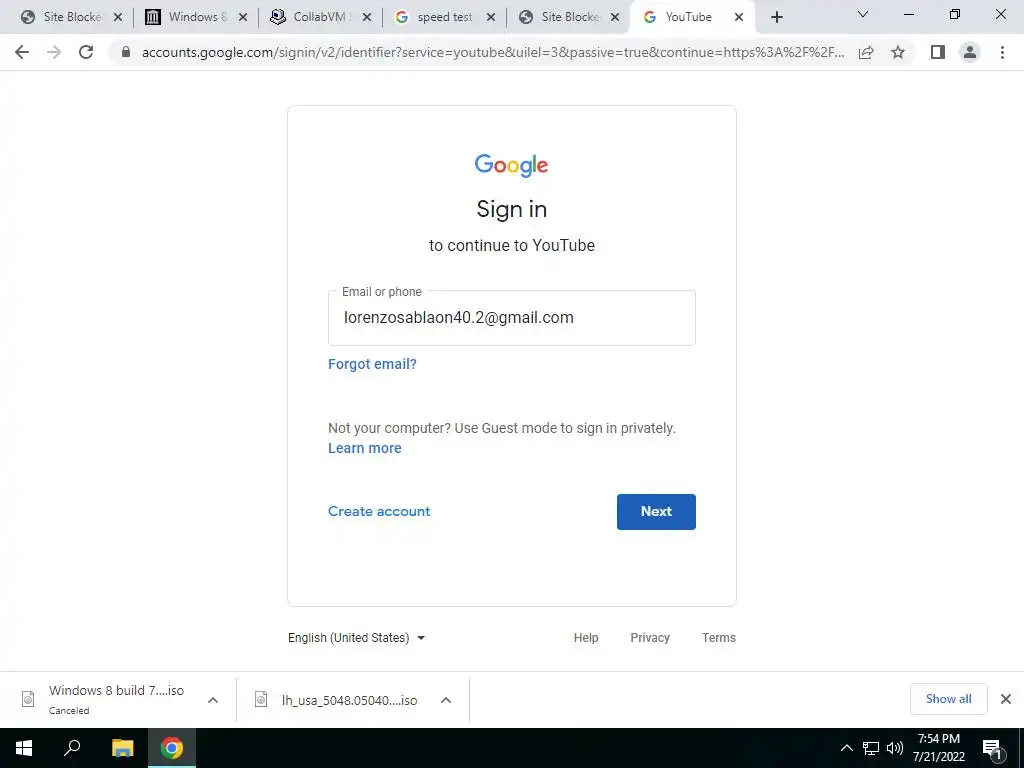Open Chrome's three-dot menu
The image size is (1024, 768).
pyautogui.click(x=1002, y=52)
